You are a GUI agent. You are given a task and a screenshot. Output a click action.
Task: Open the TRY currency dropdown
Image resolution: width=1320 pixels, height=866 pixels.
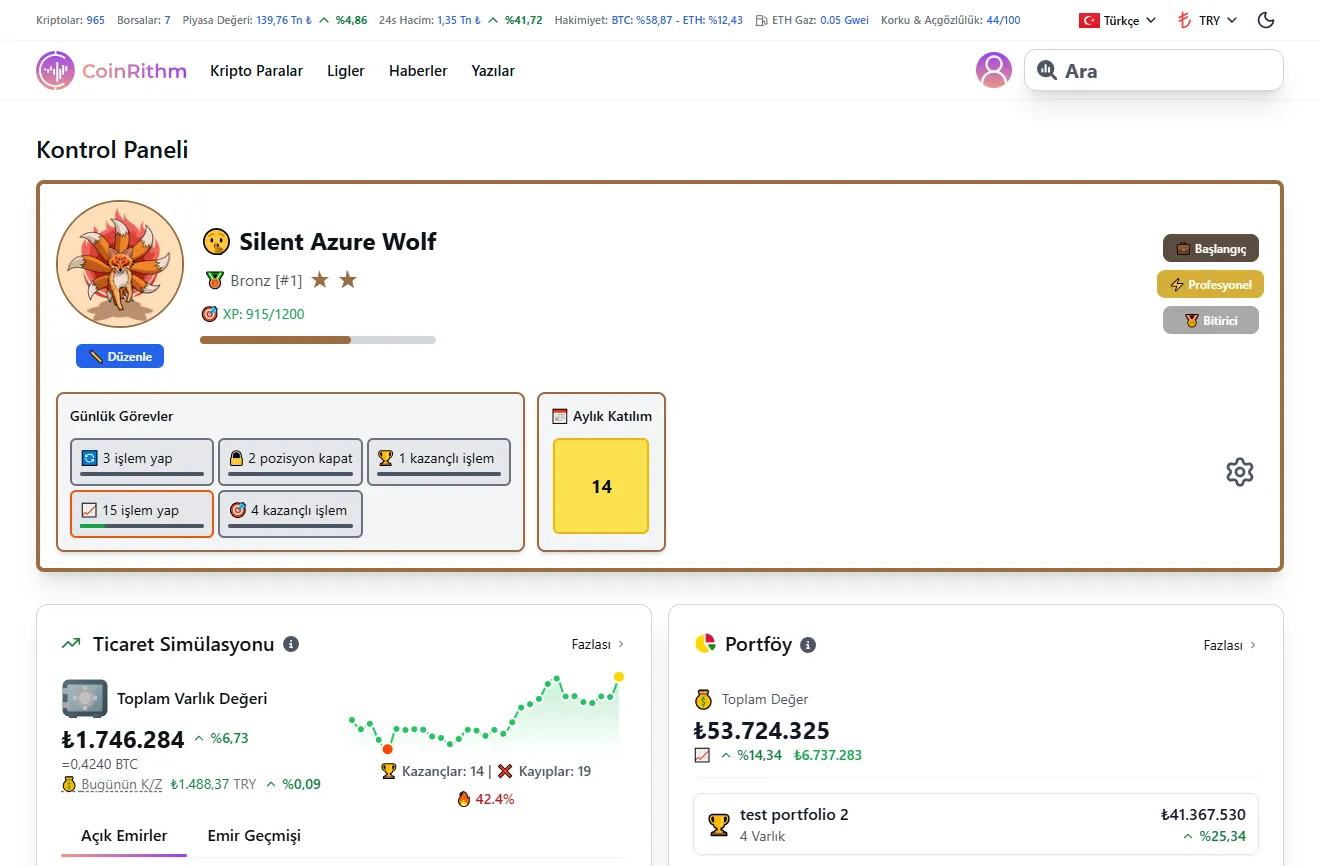pos(1206,19)
